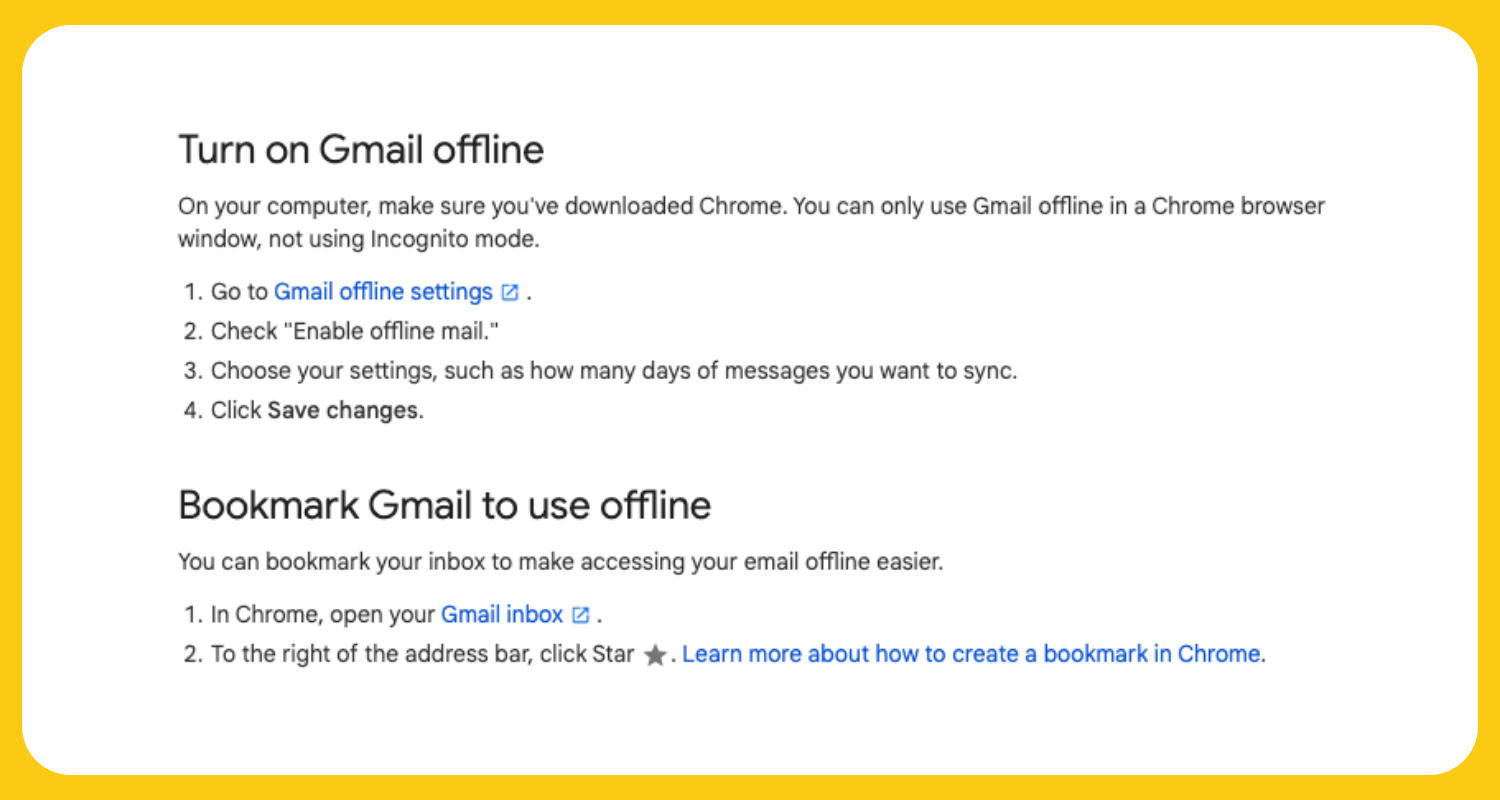The height and width of the screenshot is (800, 1500).
Task: Click the Bookmark Gmail to use offline heading
Action: pyautogui.click(x=444, y=505)
